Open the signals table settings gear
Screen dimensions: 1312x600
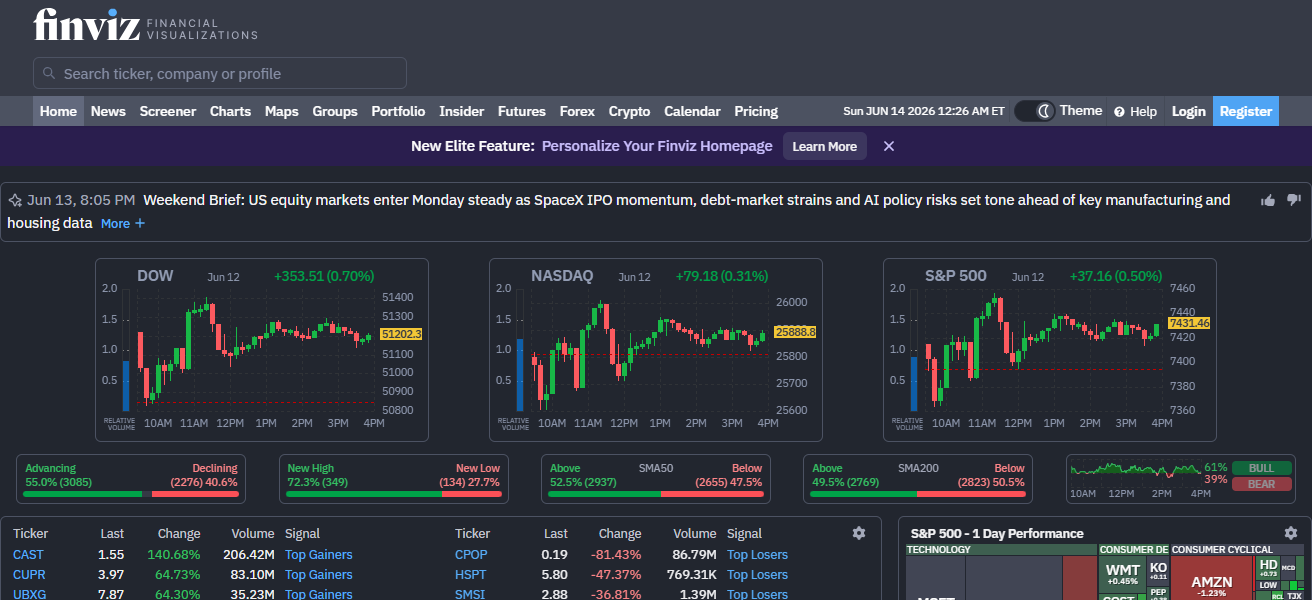[858, 533]
